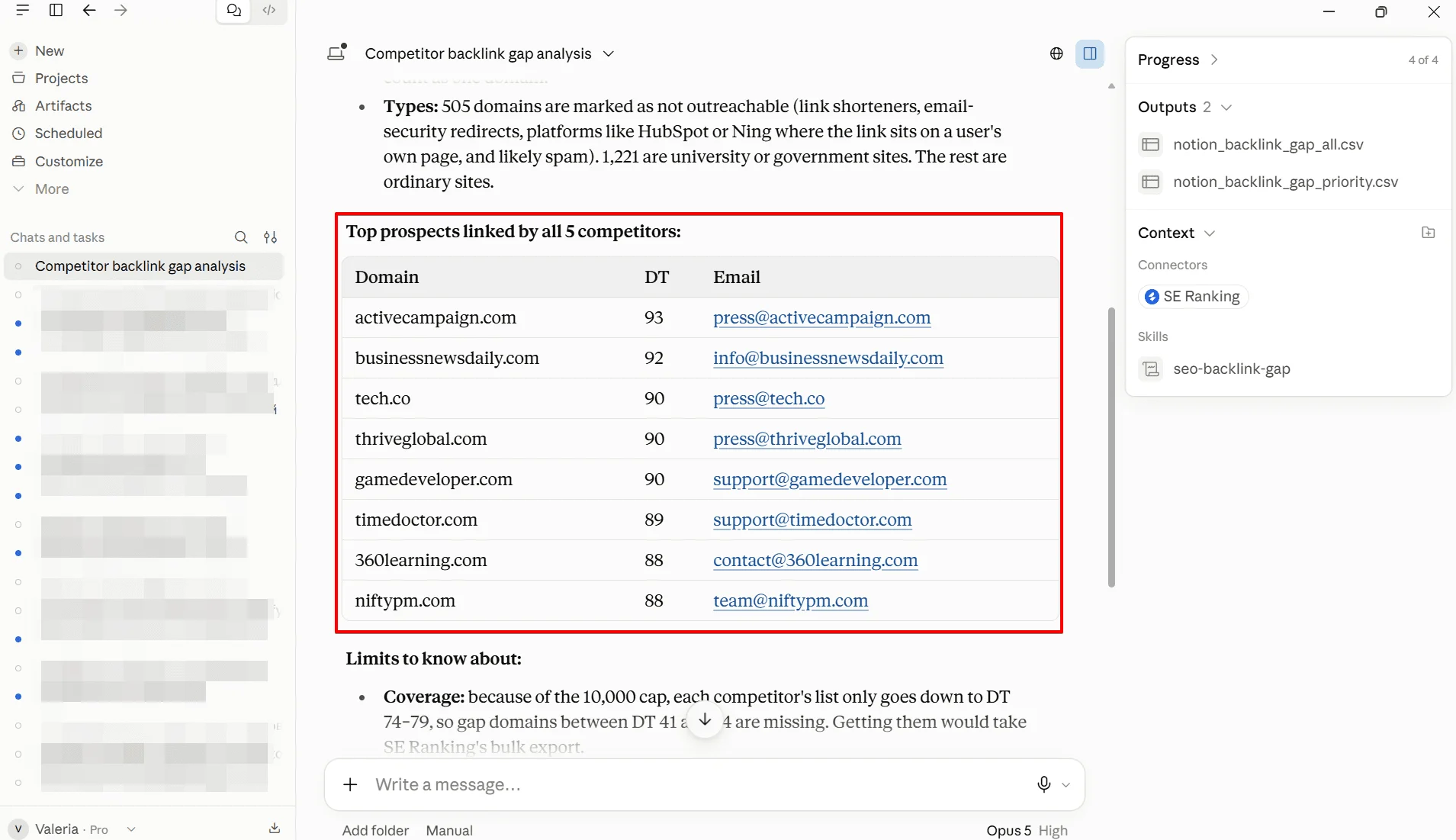The height and width of the screenshot is (840, 1456).
Task: Switch to chat mode icon
Action: click(234, 10)
